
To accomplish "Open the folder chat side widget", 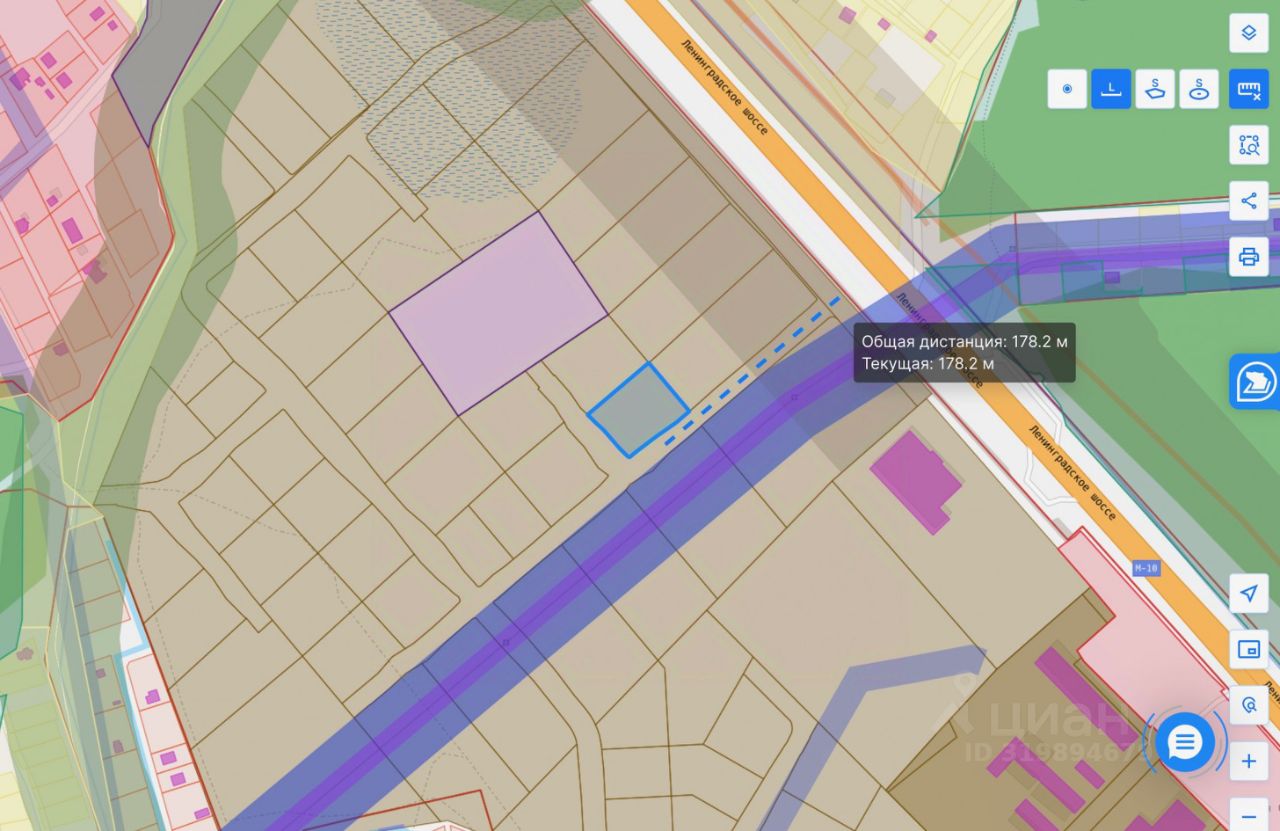I will pyautogui.click(x=1255, y=381).
